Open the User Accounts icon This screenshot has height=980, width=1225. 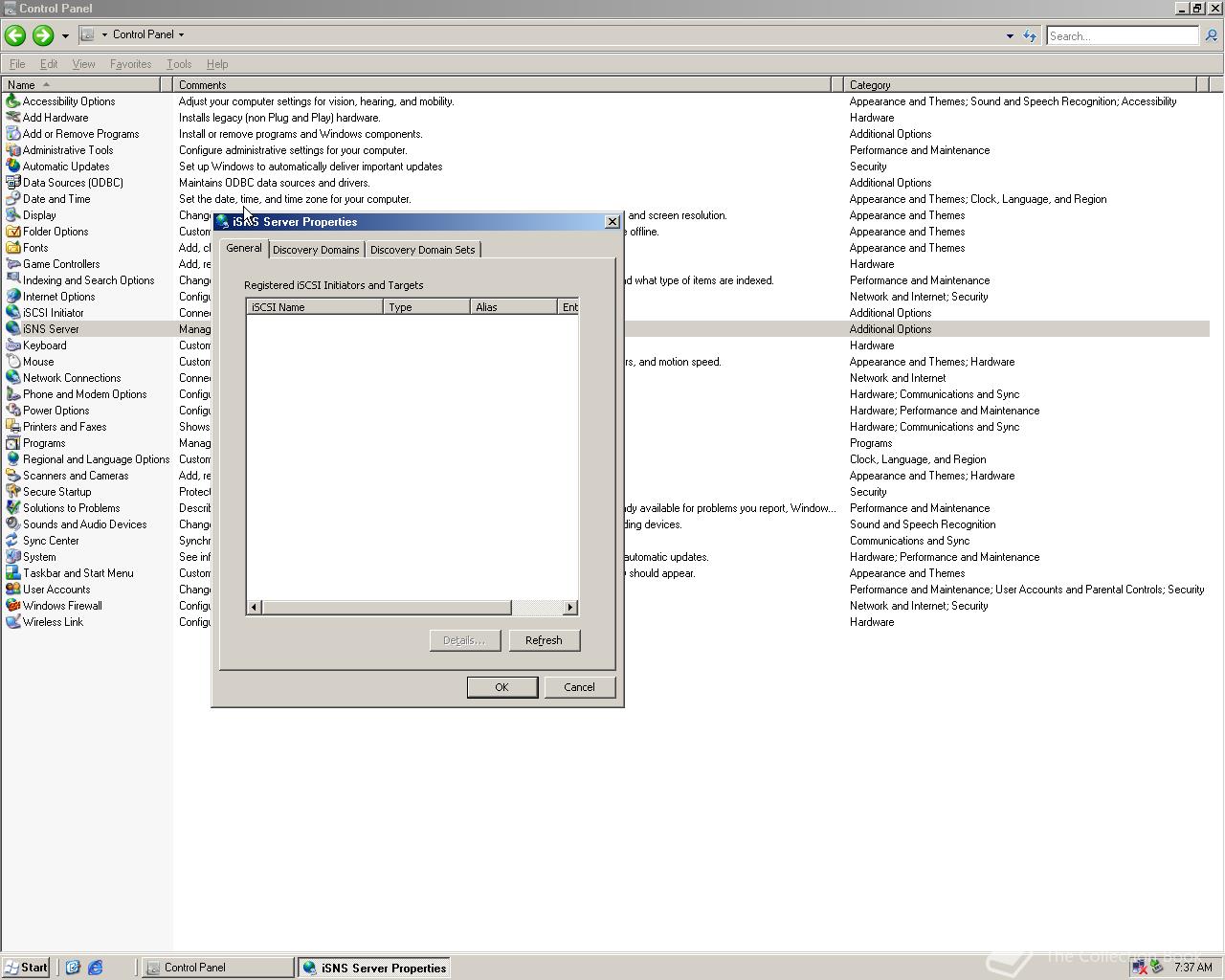pyautogui.click(x=13, y=590)
